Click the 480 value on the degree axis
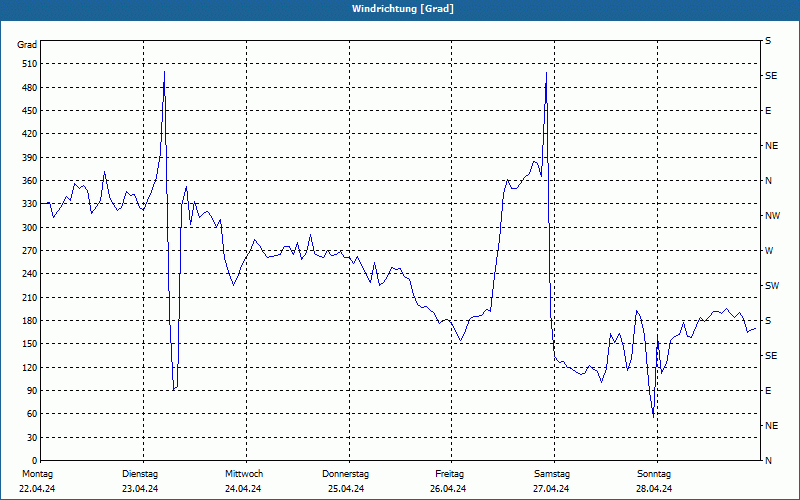 tap(30, 88)
